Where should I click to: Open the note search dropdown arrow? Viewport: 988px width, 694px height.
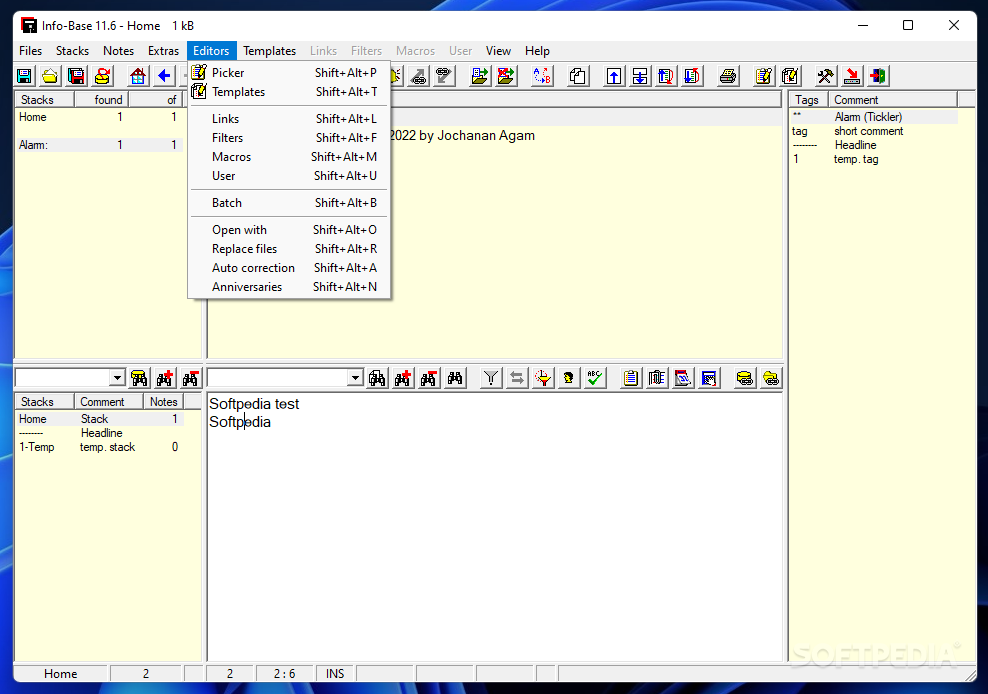tap(355, 378)
